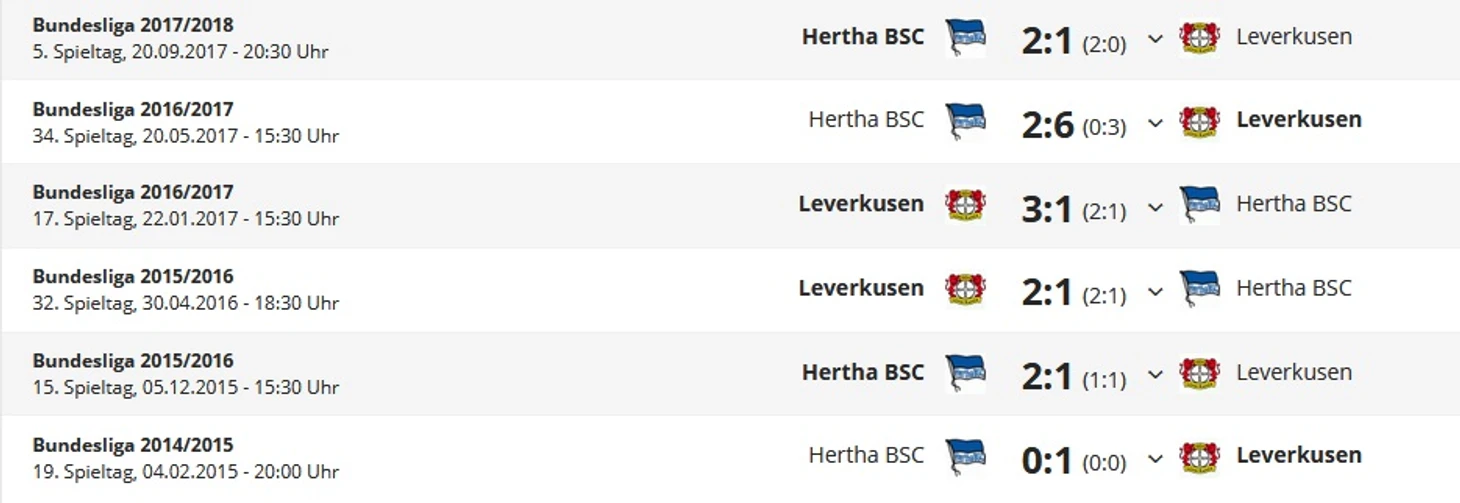Click Hertha BSC crest in 20.05.2017 match

(965, 121)
